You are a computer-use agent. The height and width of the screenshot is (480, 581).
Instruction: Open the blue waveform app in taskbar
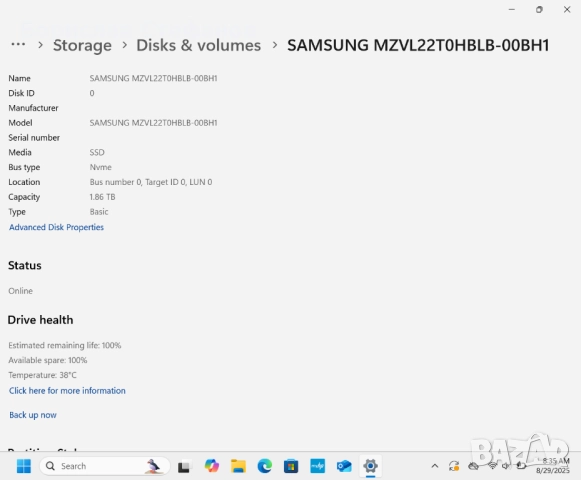coord(318,466)
